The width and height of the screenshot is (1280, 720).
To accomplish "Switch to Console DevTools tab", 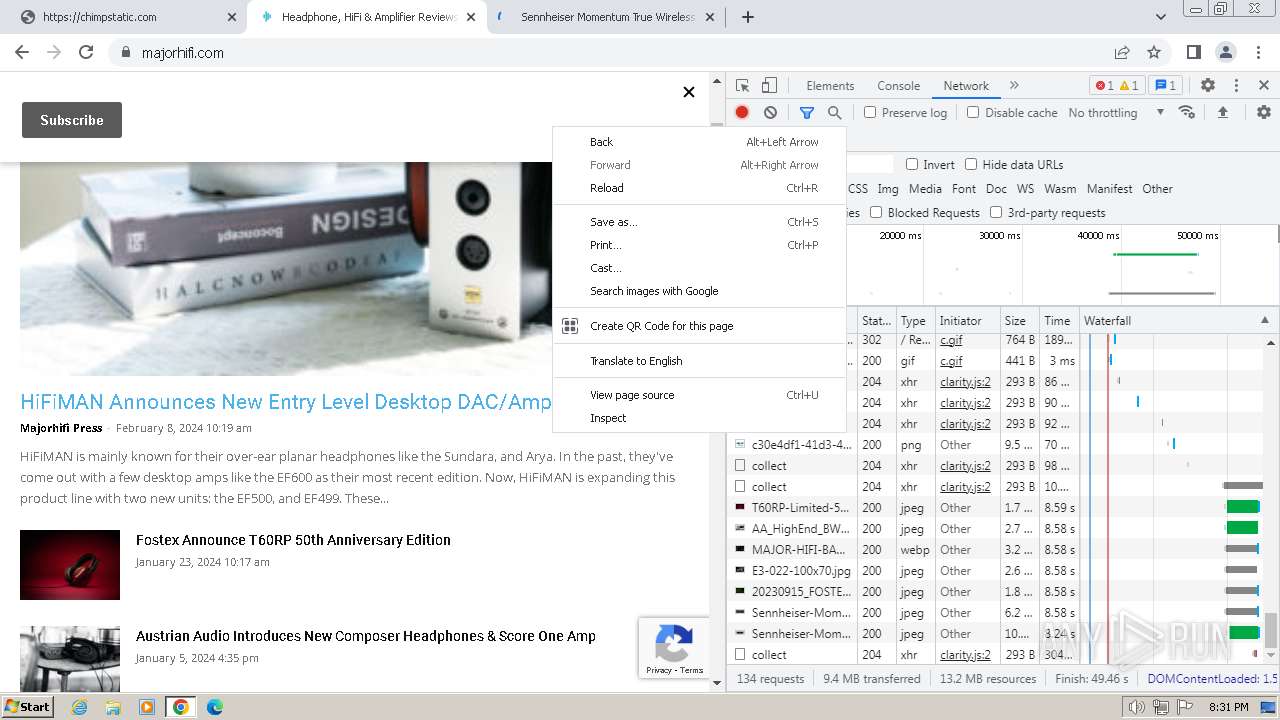I will click(898, 86).
